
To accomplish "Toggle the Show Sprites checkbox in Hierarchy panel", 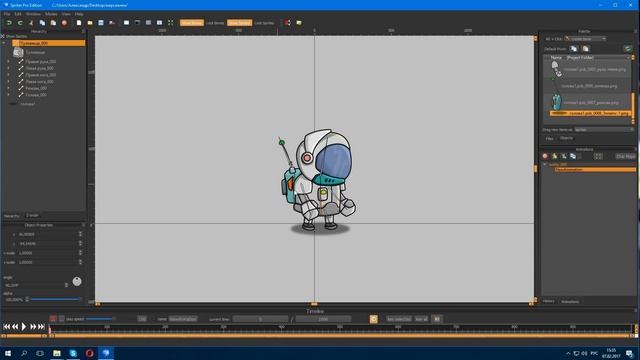I will (x=2, y=36).
